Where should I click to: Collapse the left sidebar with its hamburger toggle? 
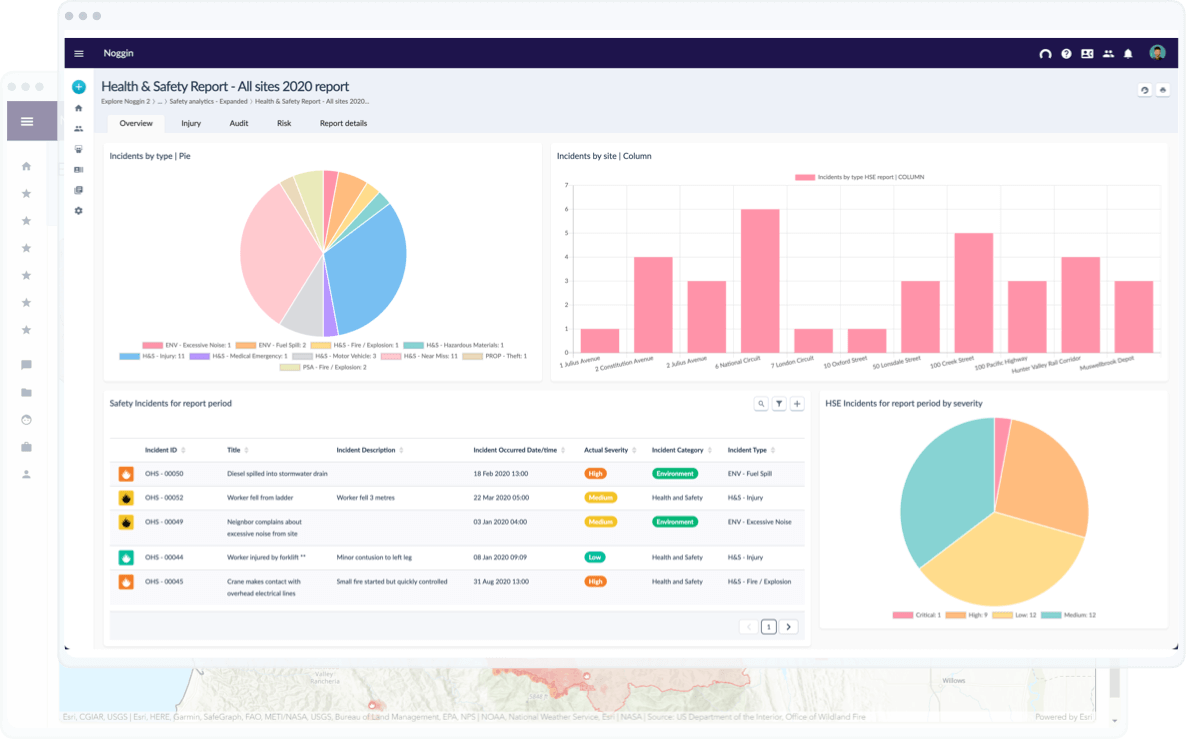(x=28, y=121)
